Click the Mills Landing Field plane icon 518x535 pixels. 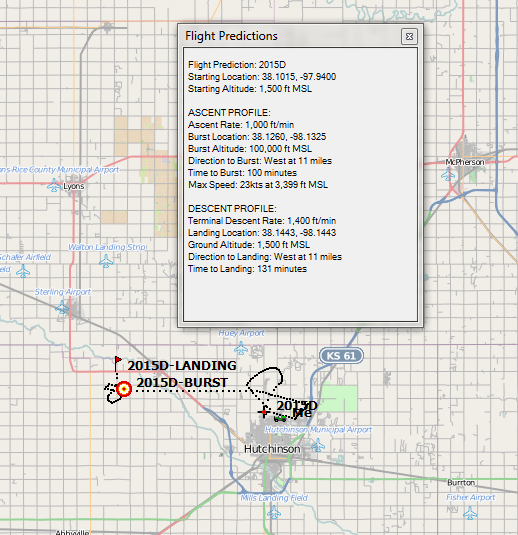coord(274,512)
